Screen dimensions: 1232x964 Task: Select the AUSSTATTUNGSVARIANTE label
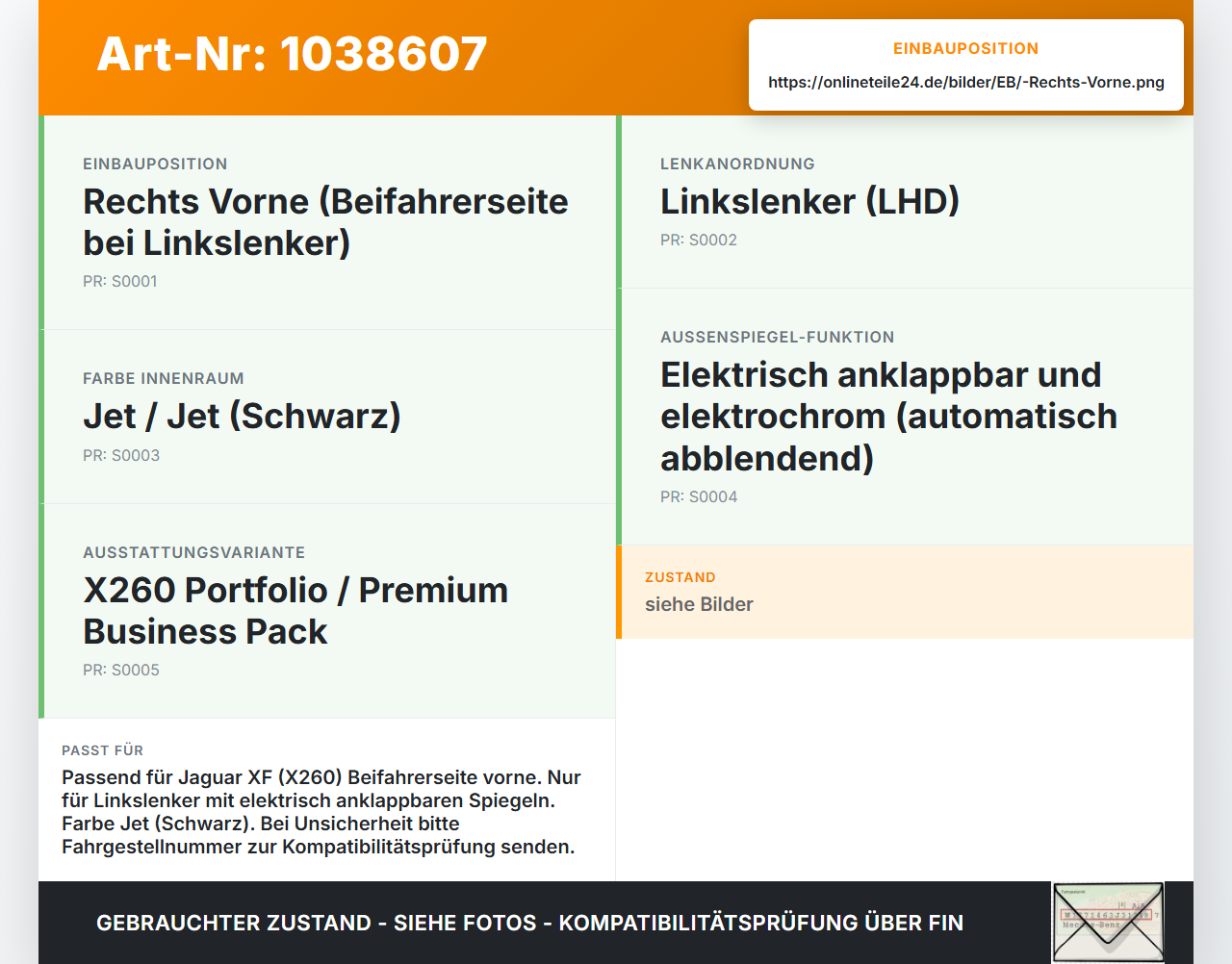click(194, 552)
